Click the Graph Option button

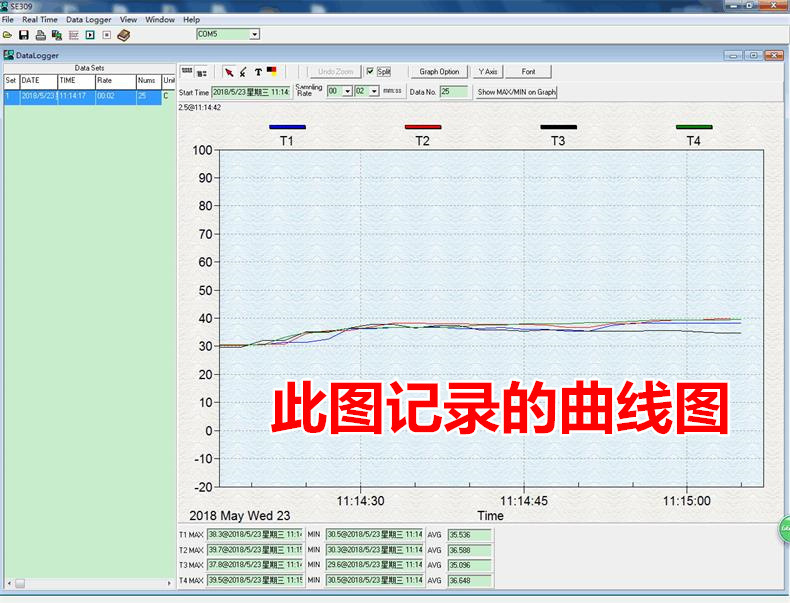pyautogui.click(x=439, y=72)
